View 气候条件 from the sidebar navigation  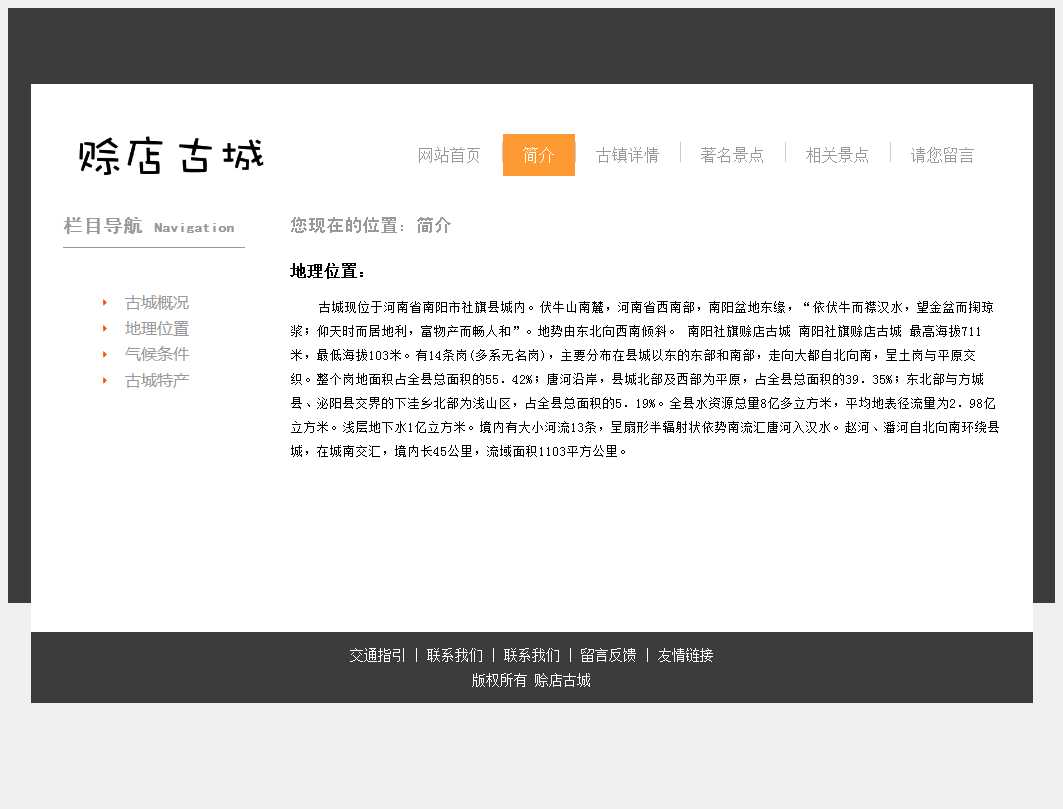156,354
